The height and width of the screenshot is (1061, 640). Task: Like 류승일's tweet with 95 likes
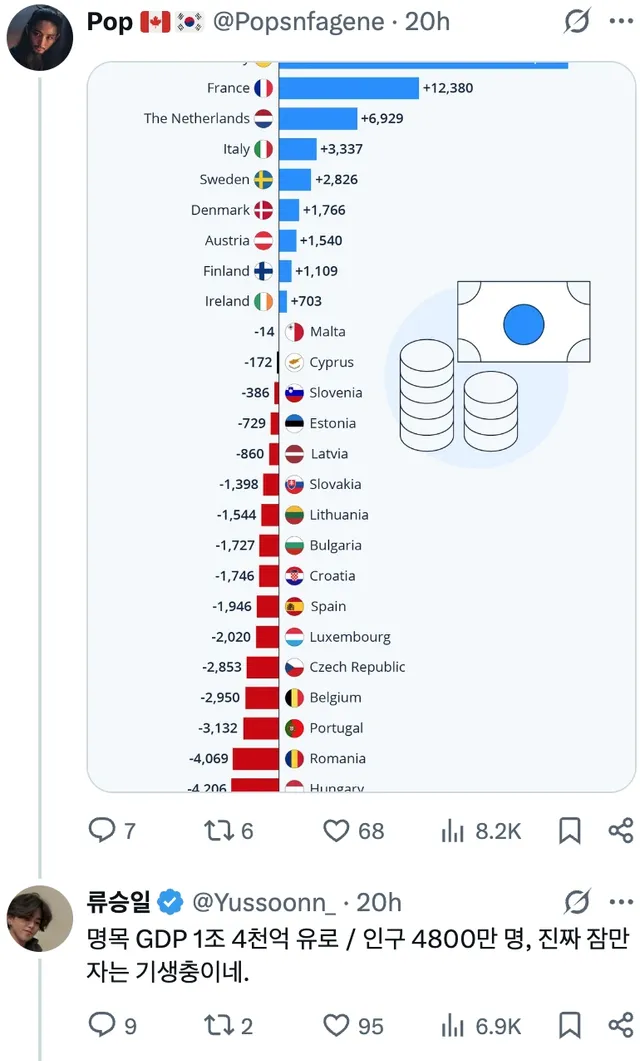(x=338, y=1025)
